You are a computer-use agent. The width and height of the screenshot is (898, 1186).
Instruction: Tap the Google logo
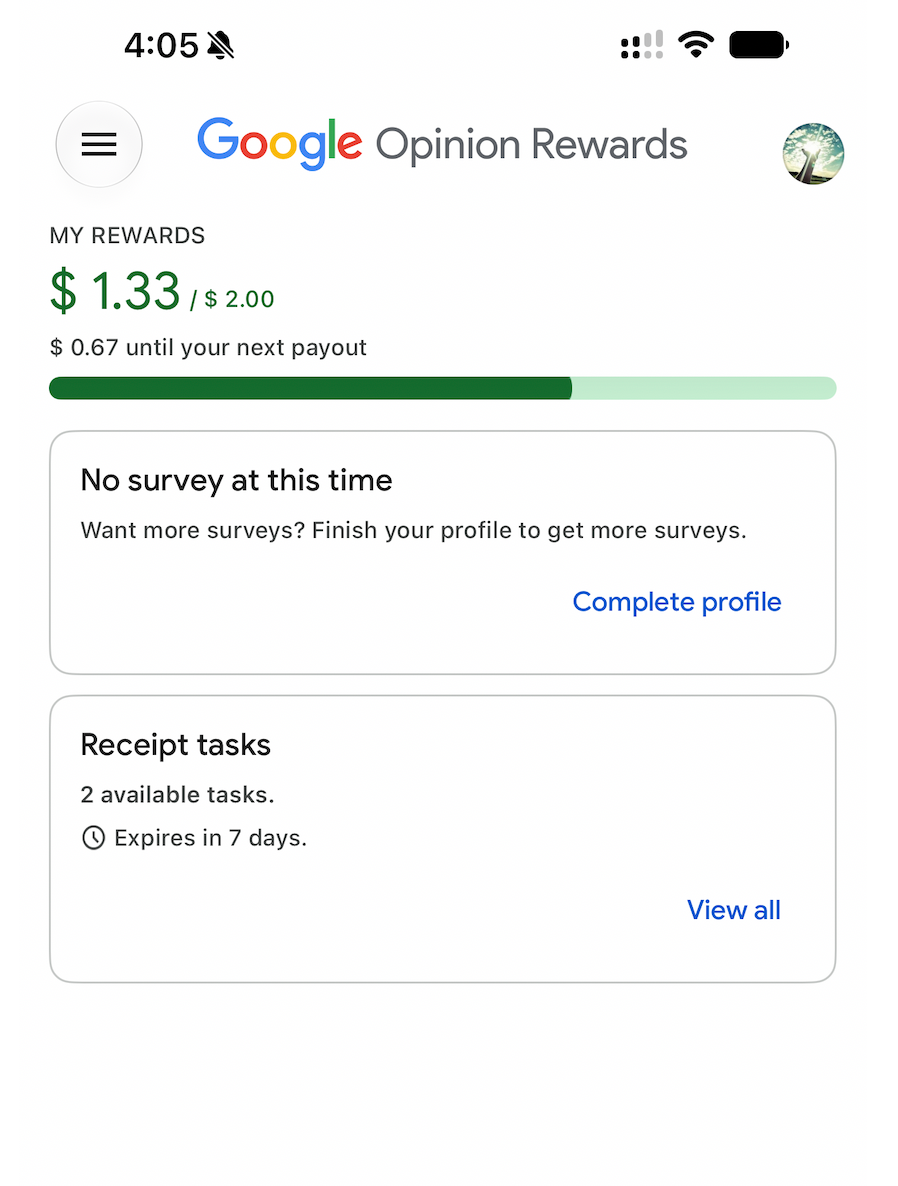point(280,144)
